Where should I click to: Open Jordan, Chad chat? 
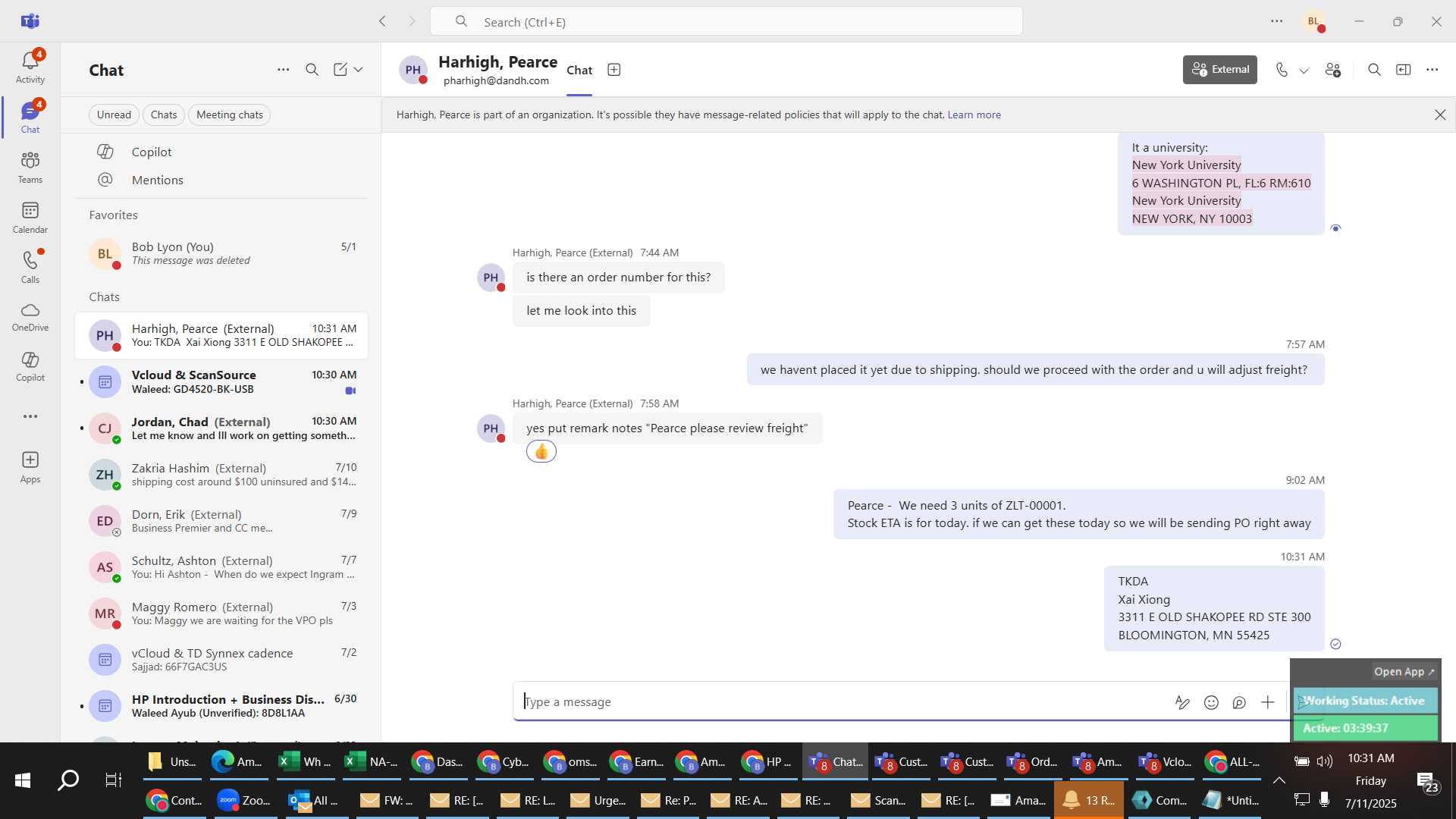pos(221,428)
